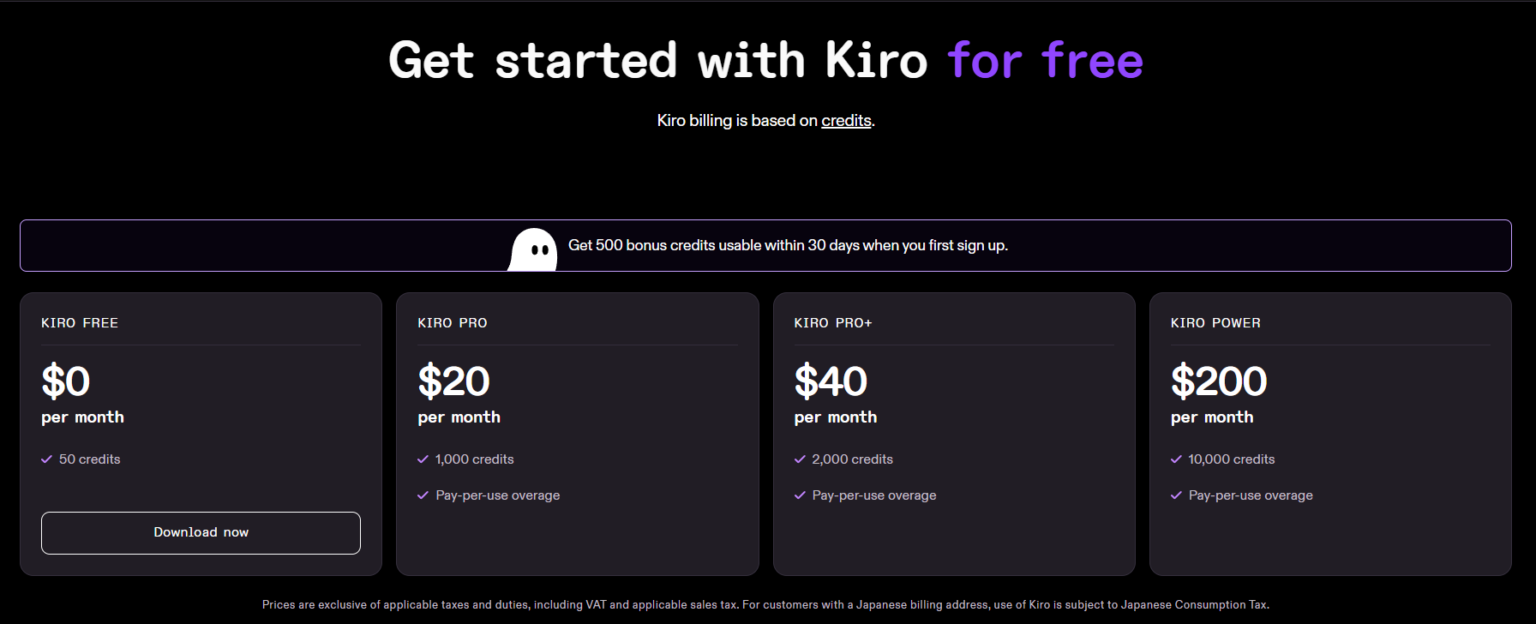Select the KIRO FREE plan title

point(80,323)
